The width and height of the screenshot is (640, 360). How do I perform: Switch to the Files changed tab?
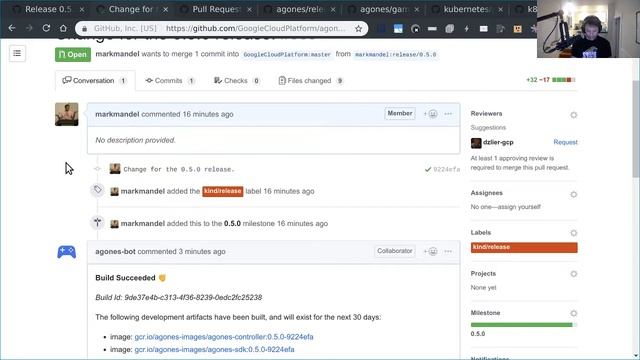[311, 81]
